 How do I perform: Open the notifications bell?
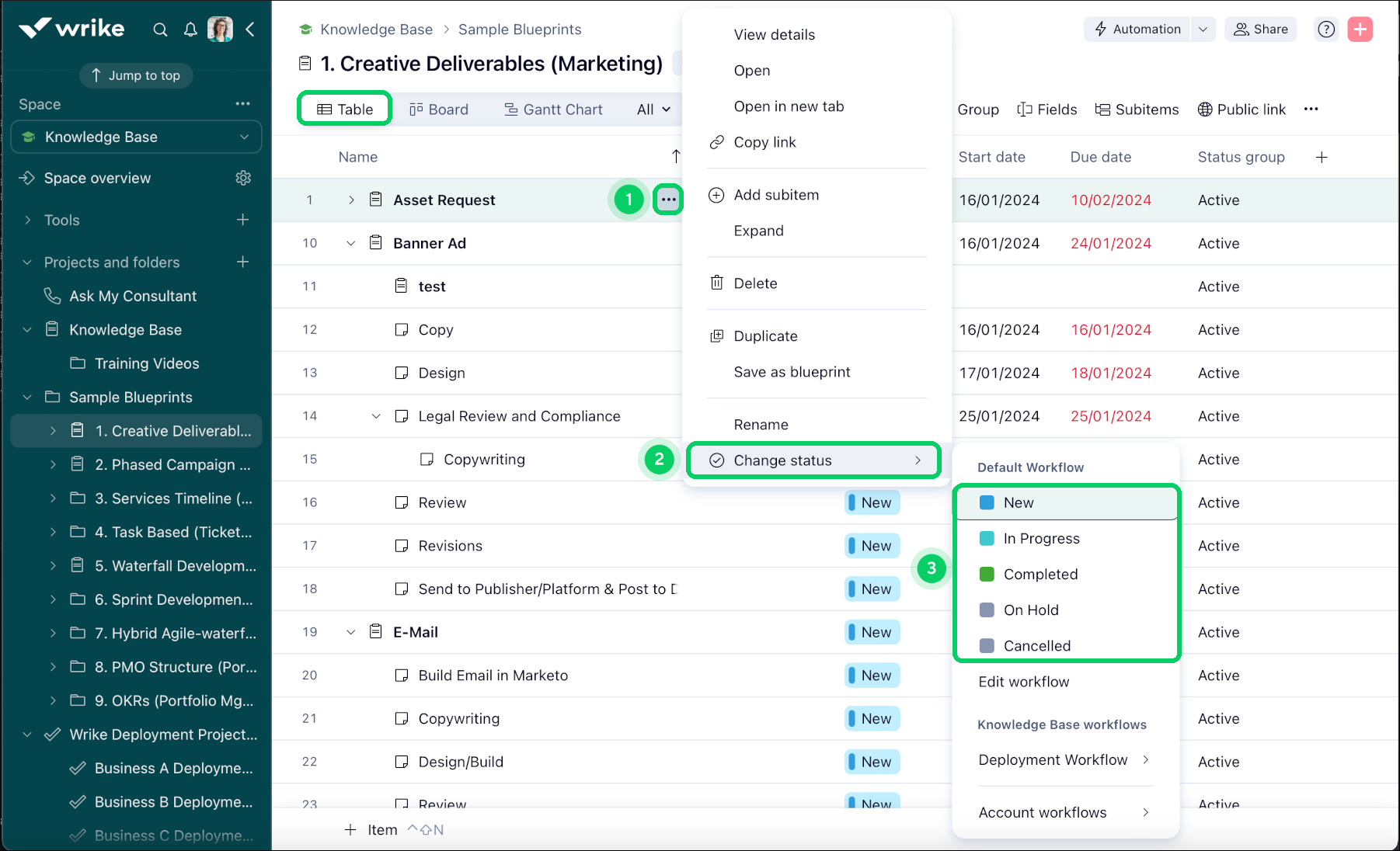(190, 30)
